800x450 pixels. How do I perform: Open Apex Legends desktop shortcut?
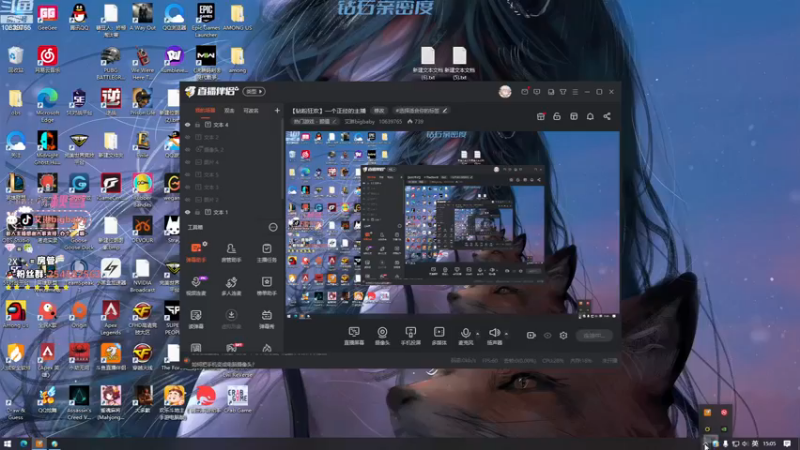(x=111, y=318)
